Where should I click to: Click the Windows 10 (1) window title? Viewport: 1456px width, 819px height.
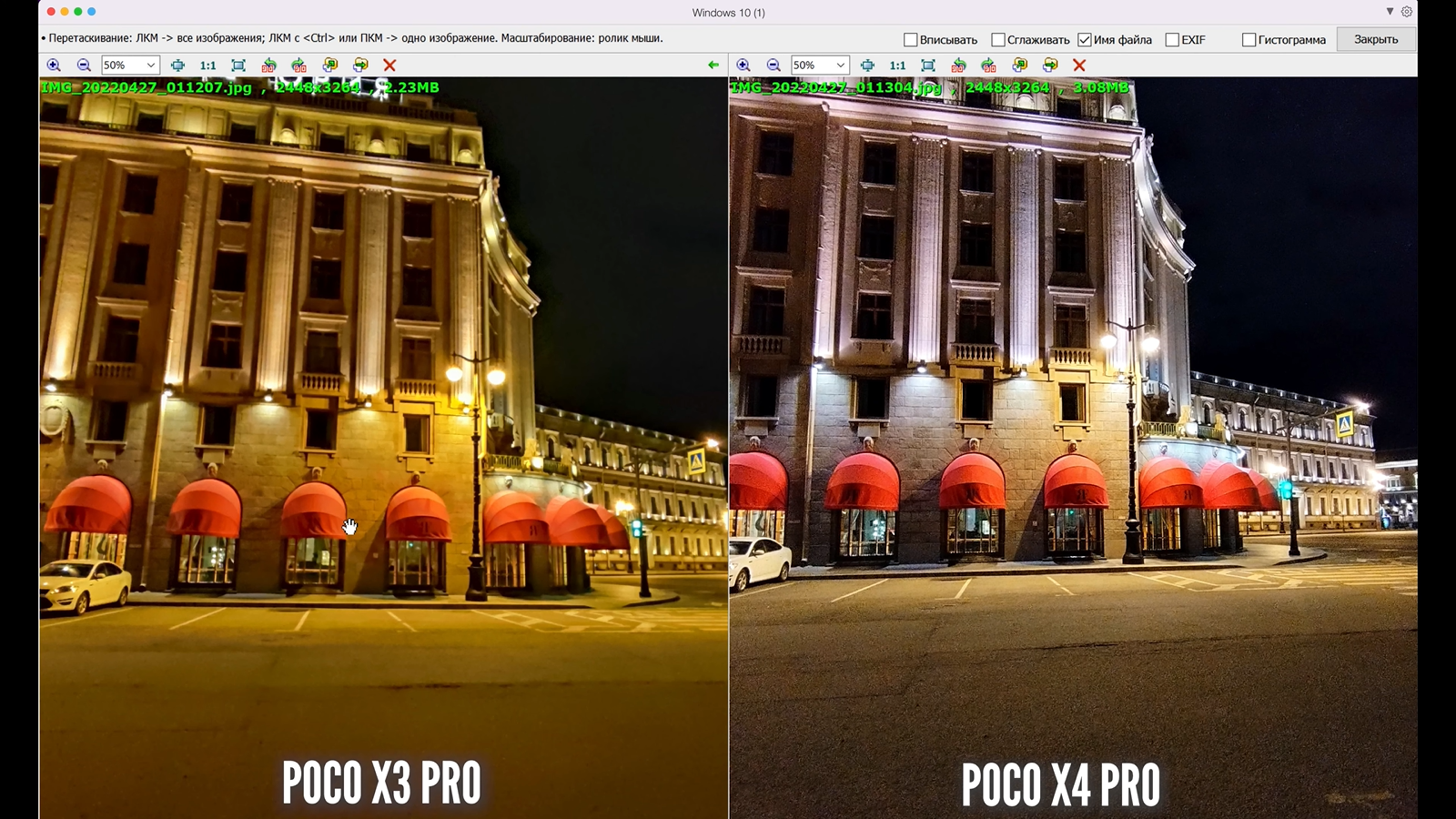click(728, 13)
